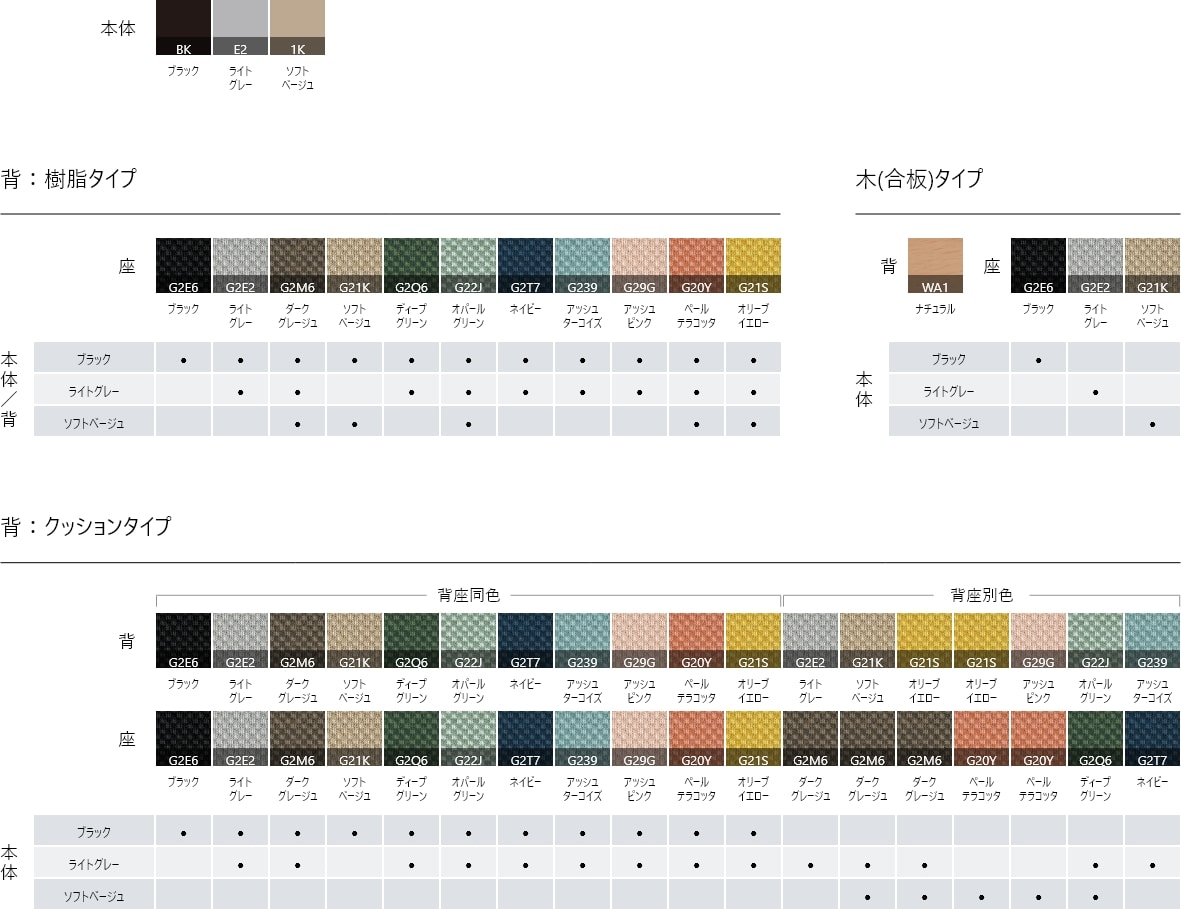Click G2E6 black back swatch in cushion type
1181x909 pixels.
click(184, 640)
